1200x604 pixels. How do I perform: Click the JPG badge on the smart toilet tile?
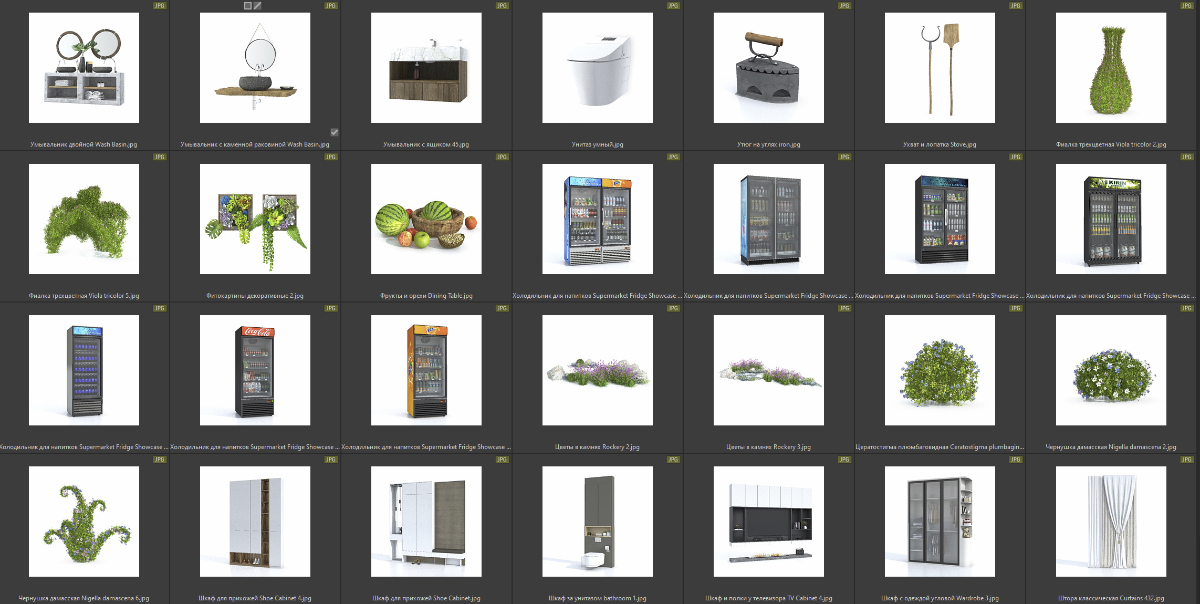pyautogui.click(x=674, y=6)
